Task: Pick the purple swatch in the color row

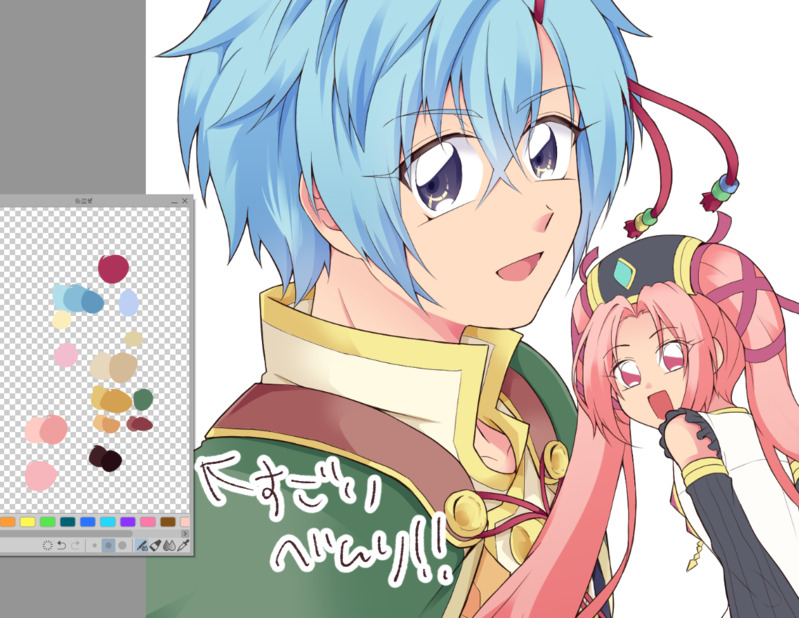Action: [x=128, y=522]
